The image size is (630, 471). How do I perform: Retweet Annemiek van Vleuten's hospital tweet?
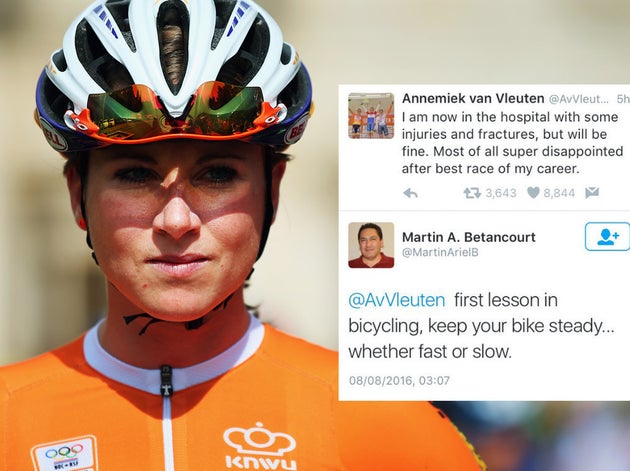click(472, 193)
